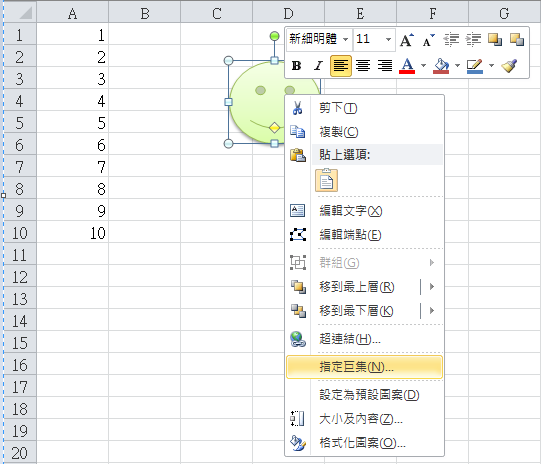Click the yellow diamond adjustment handle

(x=274, y=128)
